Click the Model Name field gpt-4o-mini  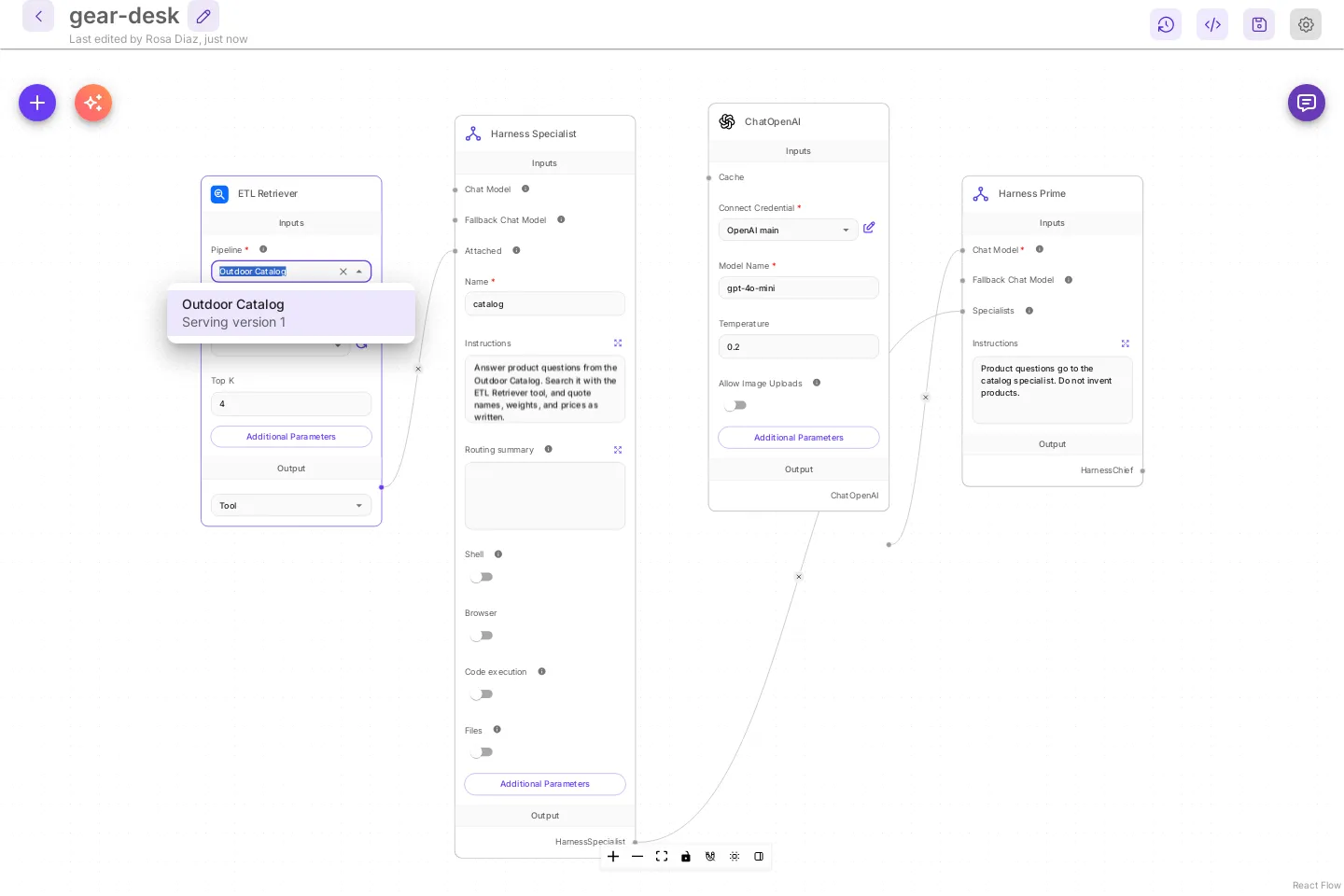[799, 288]
